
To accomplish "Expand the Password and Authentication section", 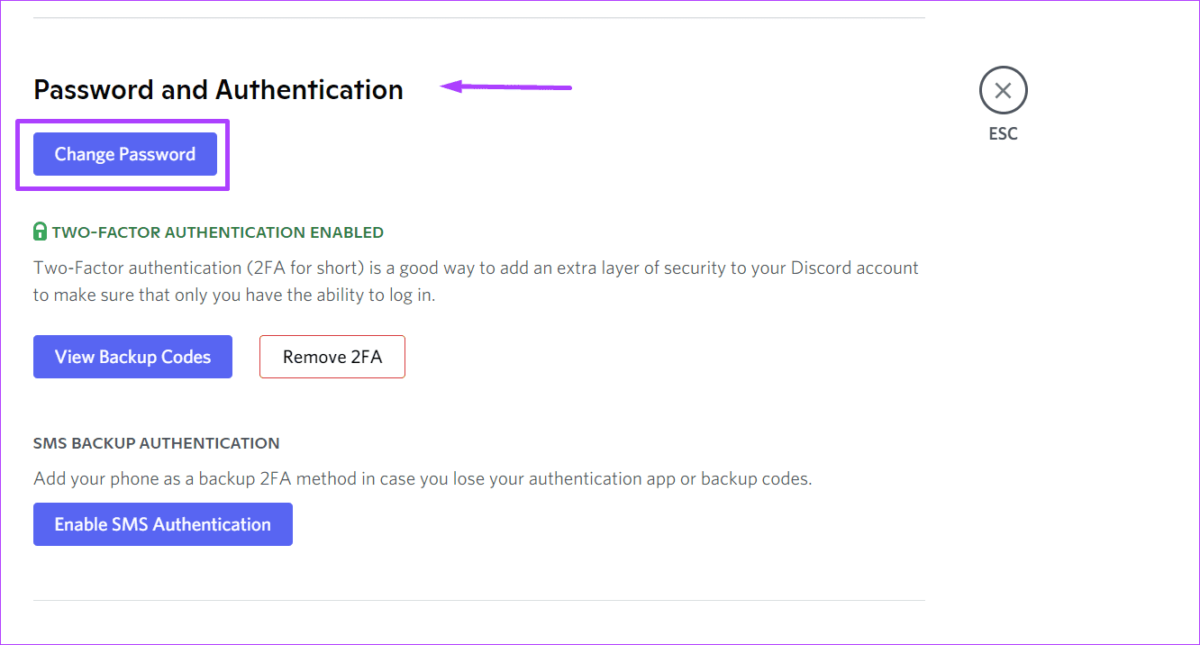I will [218, 89].
